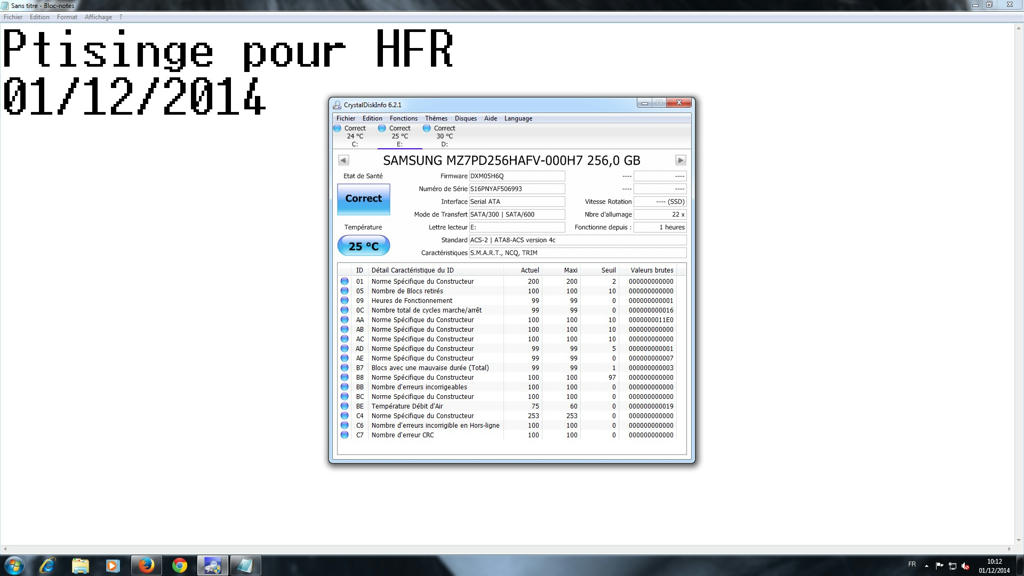The image size is (1024, 576).
Task: Click the Caractéristiques field S.M.A.R.T., NCQ, TRIM
Action: click(x=577, y=253)
